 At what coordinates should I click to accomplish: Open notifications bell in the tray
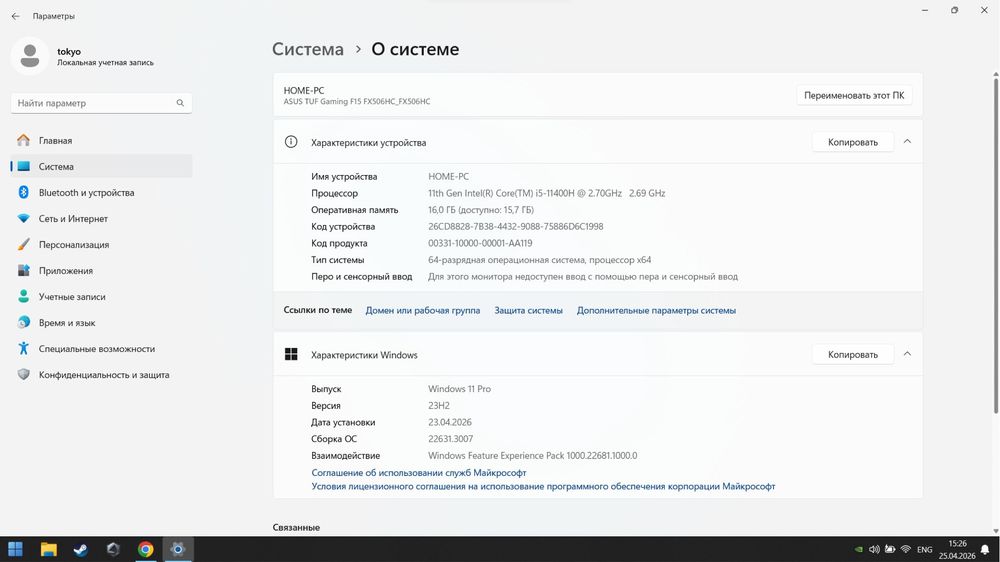tap(985, 549)
